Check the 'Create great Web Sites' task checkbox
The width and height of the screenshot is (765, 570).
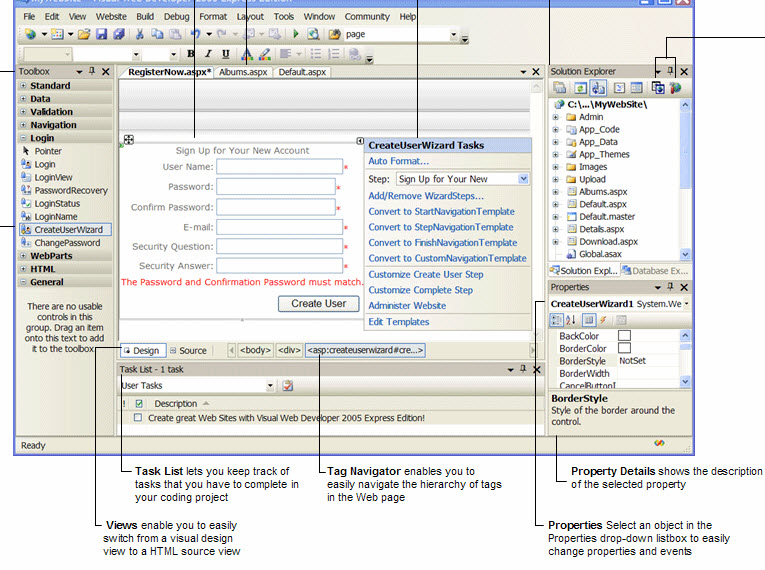click(x=138, y=419)
